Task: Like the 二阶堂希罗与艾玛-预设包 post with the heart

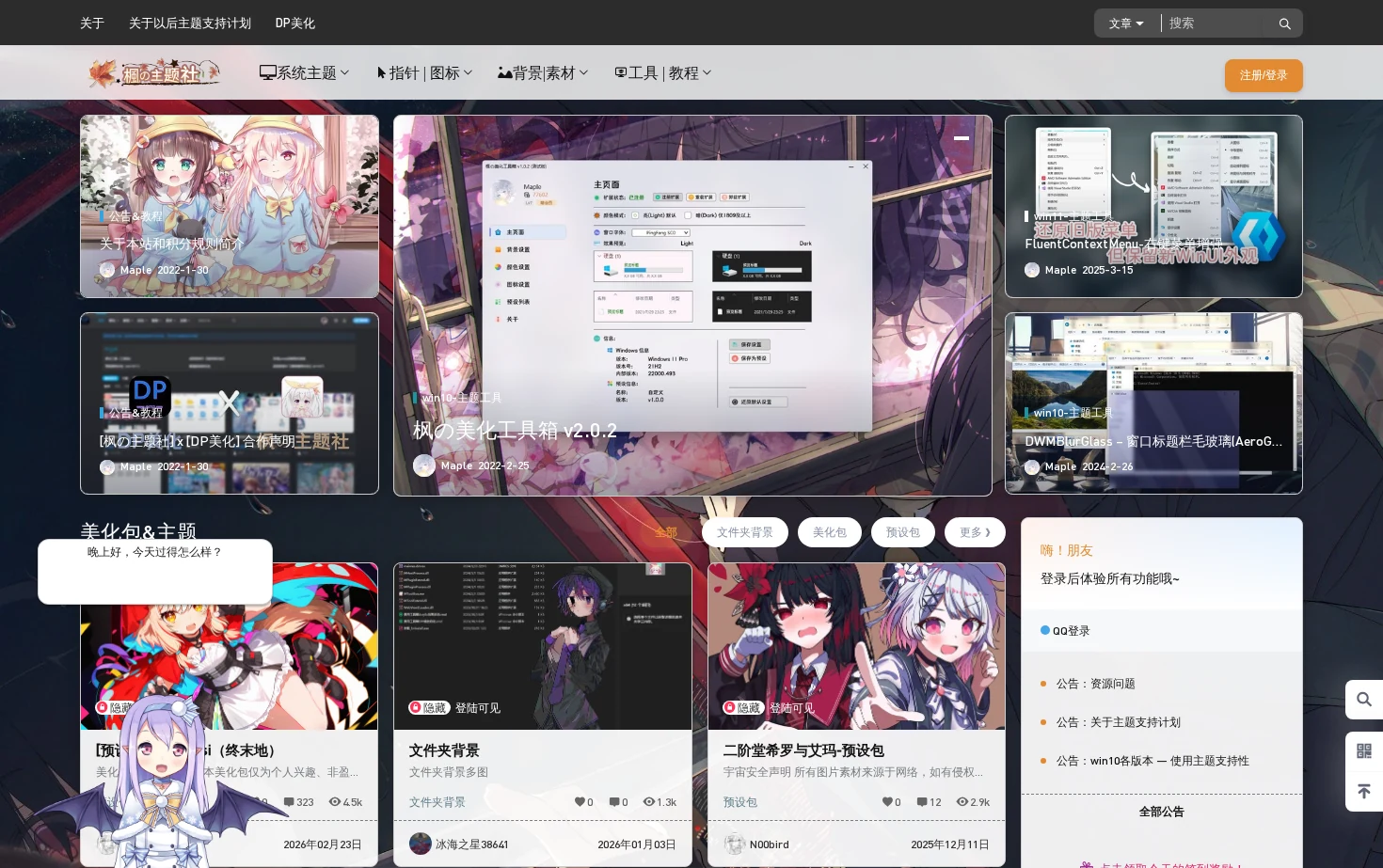Action: coord(886,802)
